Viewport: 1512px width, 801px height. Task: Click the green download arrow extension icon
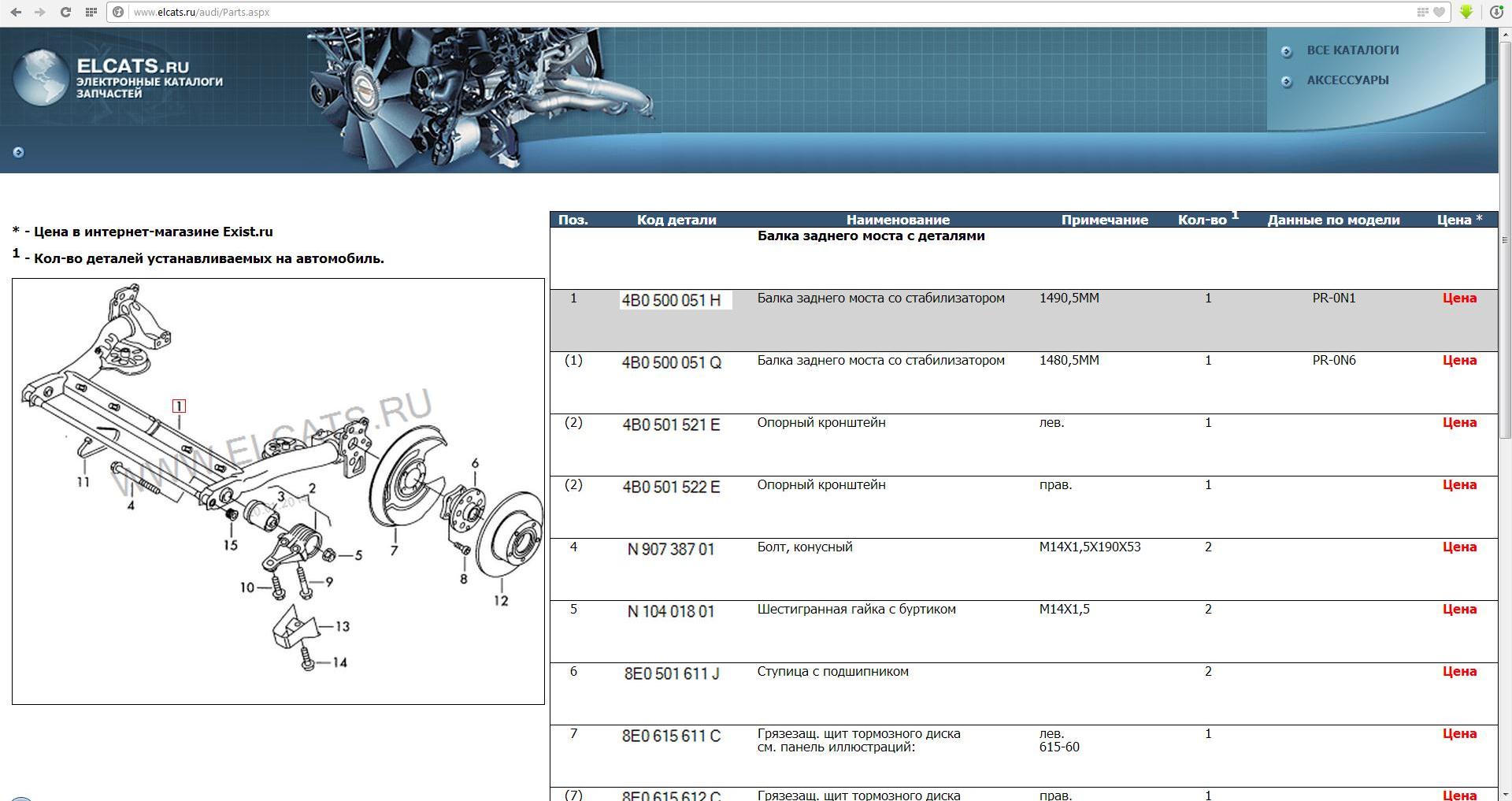(1466, 13)
